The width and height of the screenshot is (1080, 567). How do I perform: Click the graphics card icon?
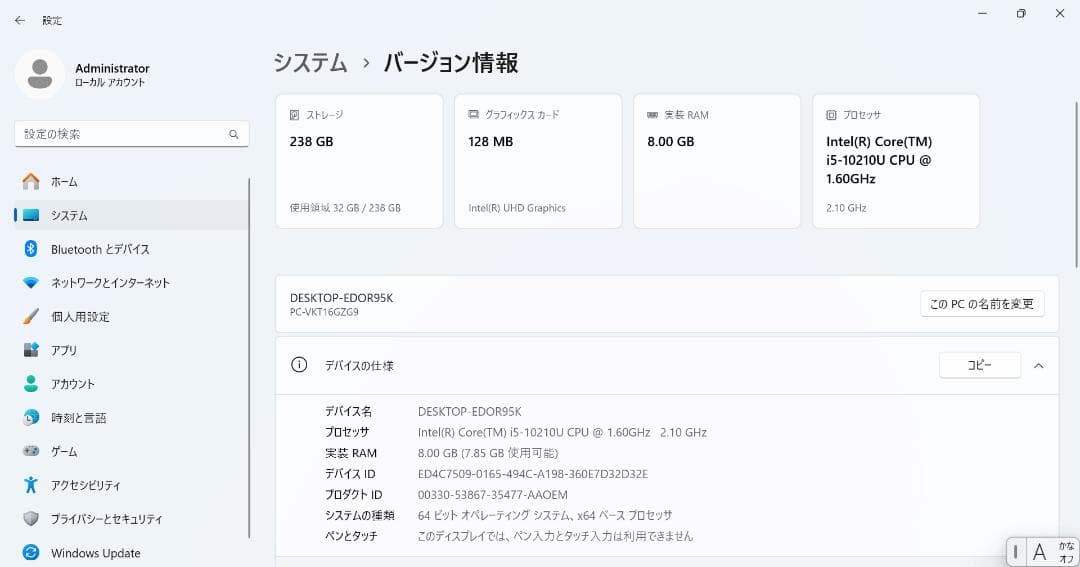[474, 114]
